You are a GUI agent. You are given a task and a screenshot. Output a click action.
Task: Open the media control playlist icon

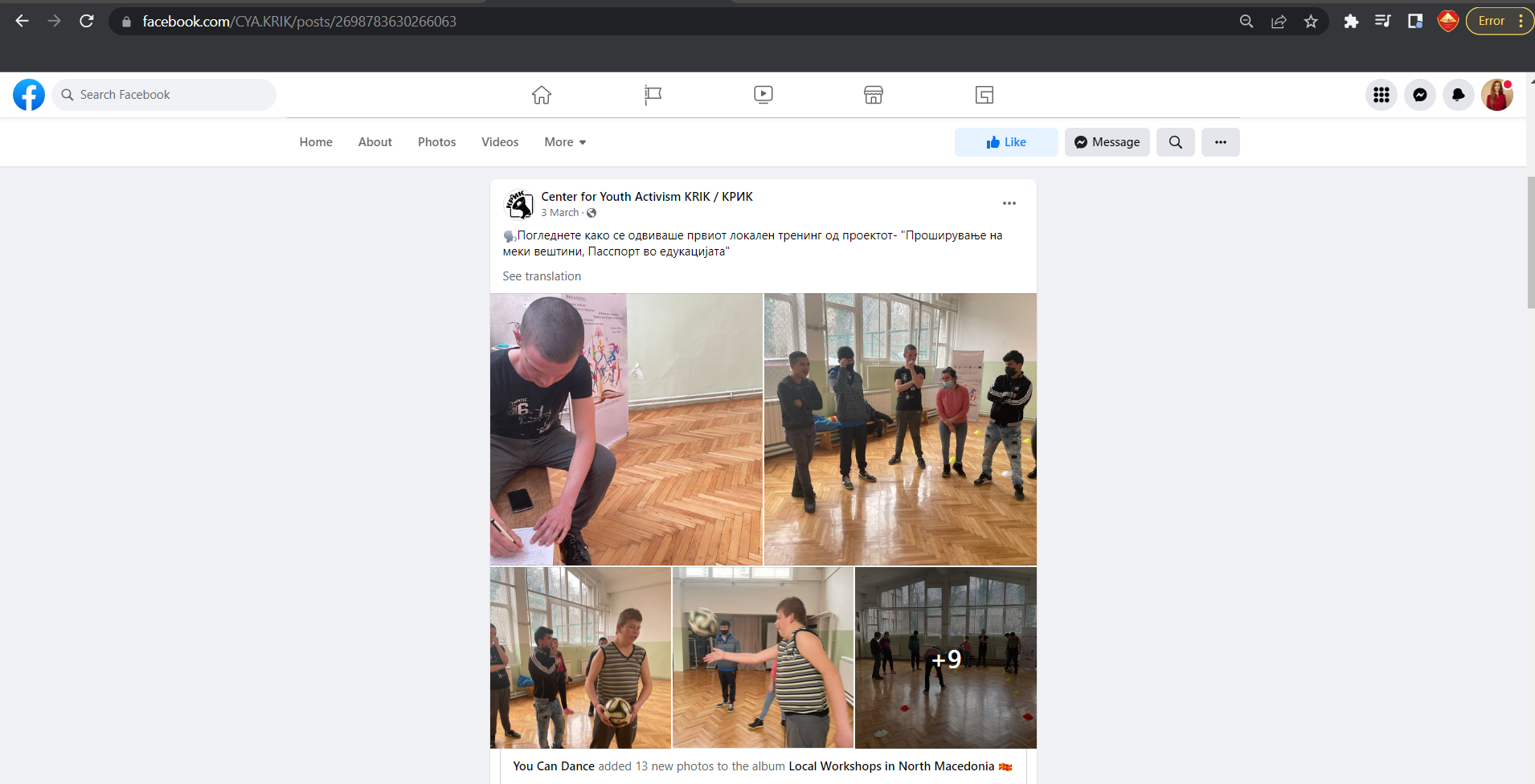click(1383, 22)
